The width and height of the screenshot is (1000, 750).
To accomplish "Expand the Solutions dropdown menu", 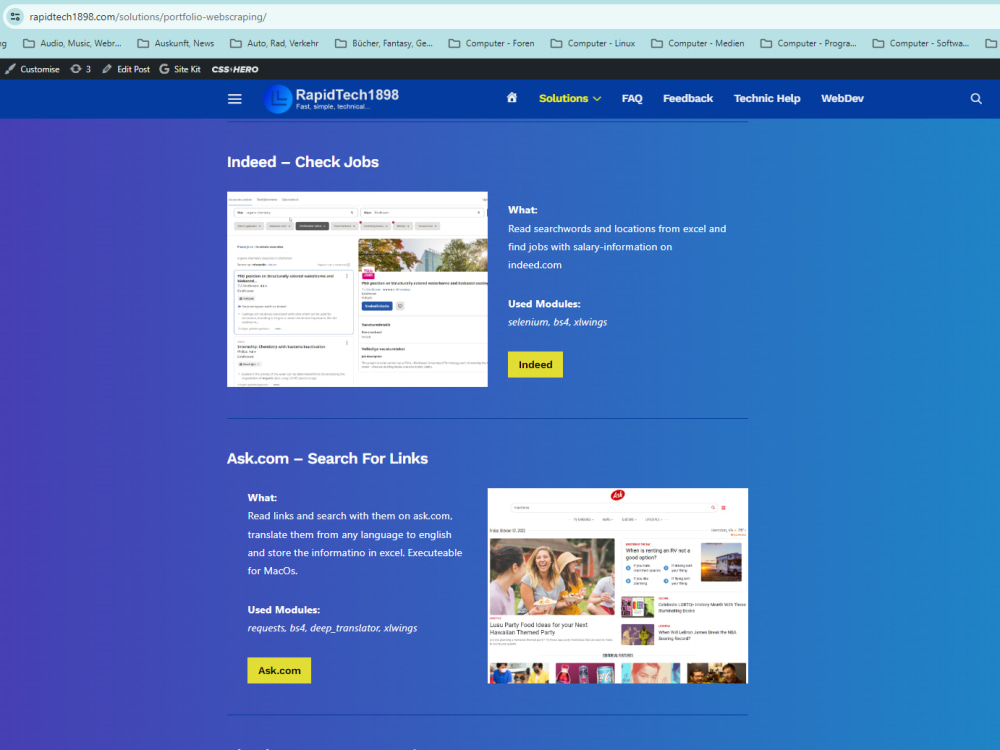I will [x=570, y=98].
